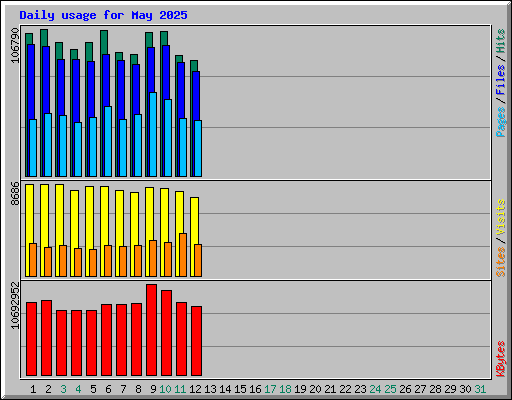This screenshot has height=400, width=512.
Task: Click green day 3 on the x-axis
Action: point(63,389)
